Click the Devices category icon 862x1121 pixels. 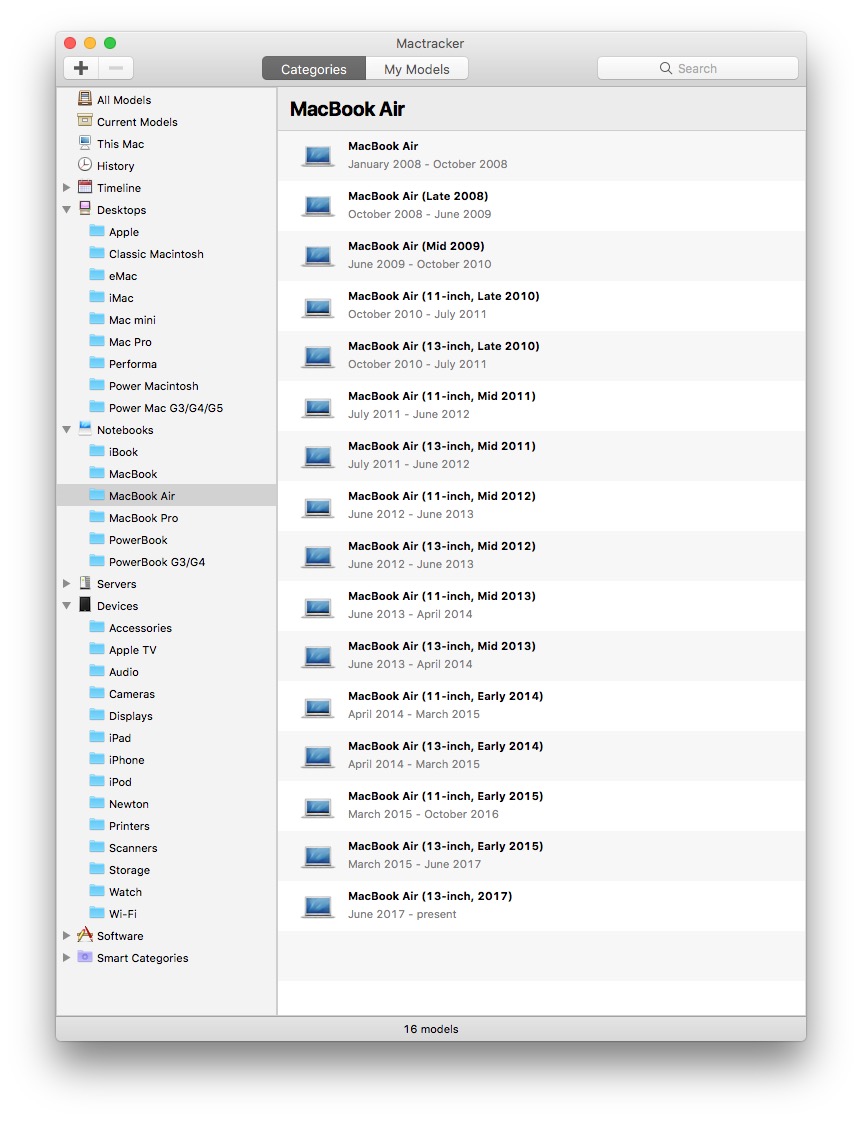tap(85, 605)
